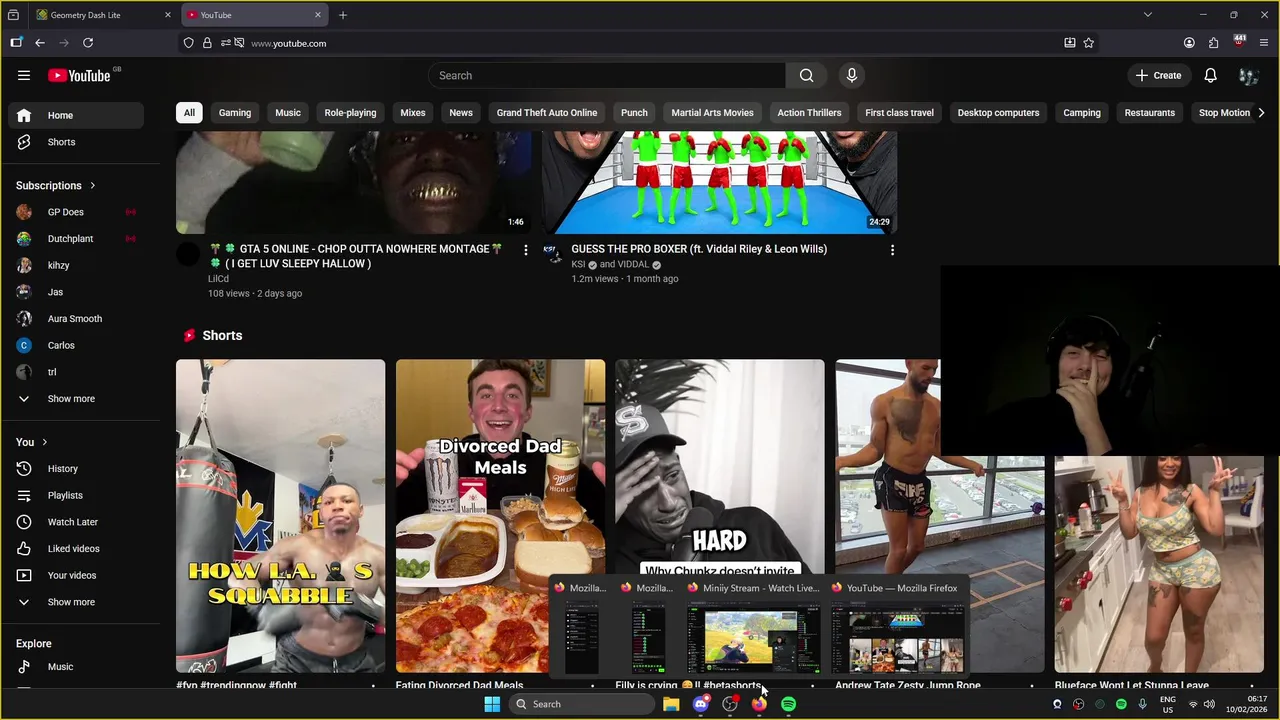Open the How L.A. Squabble short
This screenshot has width=1280, height=720.
pyautogui.click(x=280, y=516)
